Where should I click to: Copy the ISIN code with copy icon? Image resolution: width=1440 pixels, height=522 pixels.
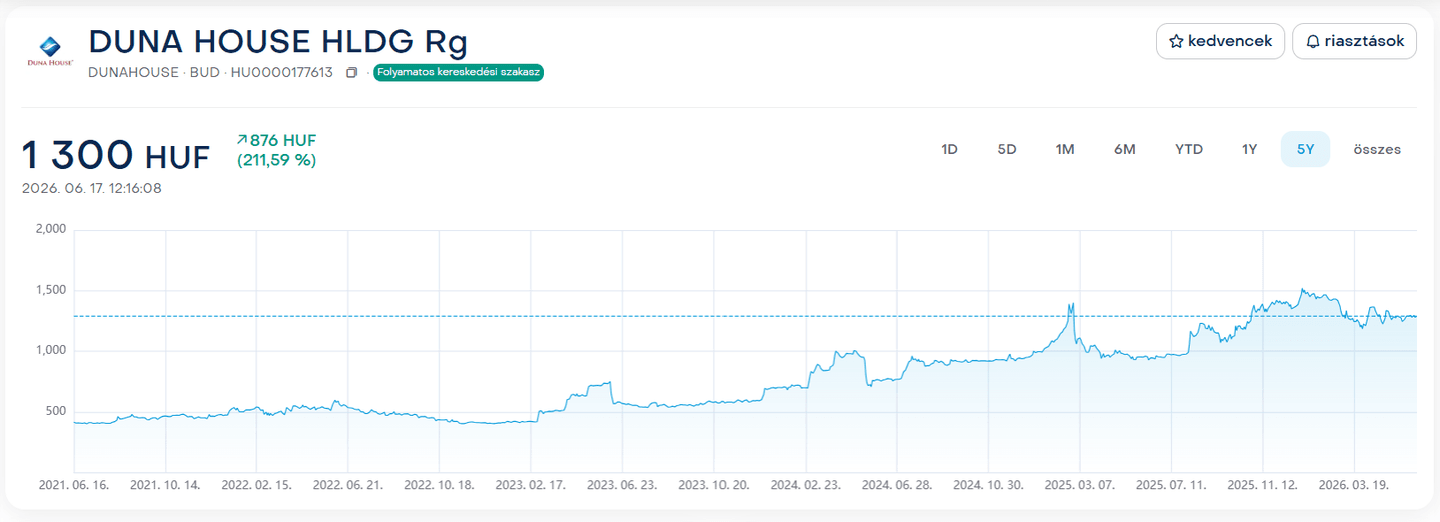tap(351, 73)
